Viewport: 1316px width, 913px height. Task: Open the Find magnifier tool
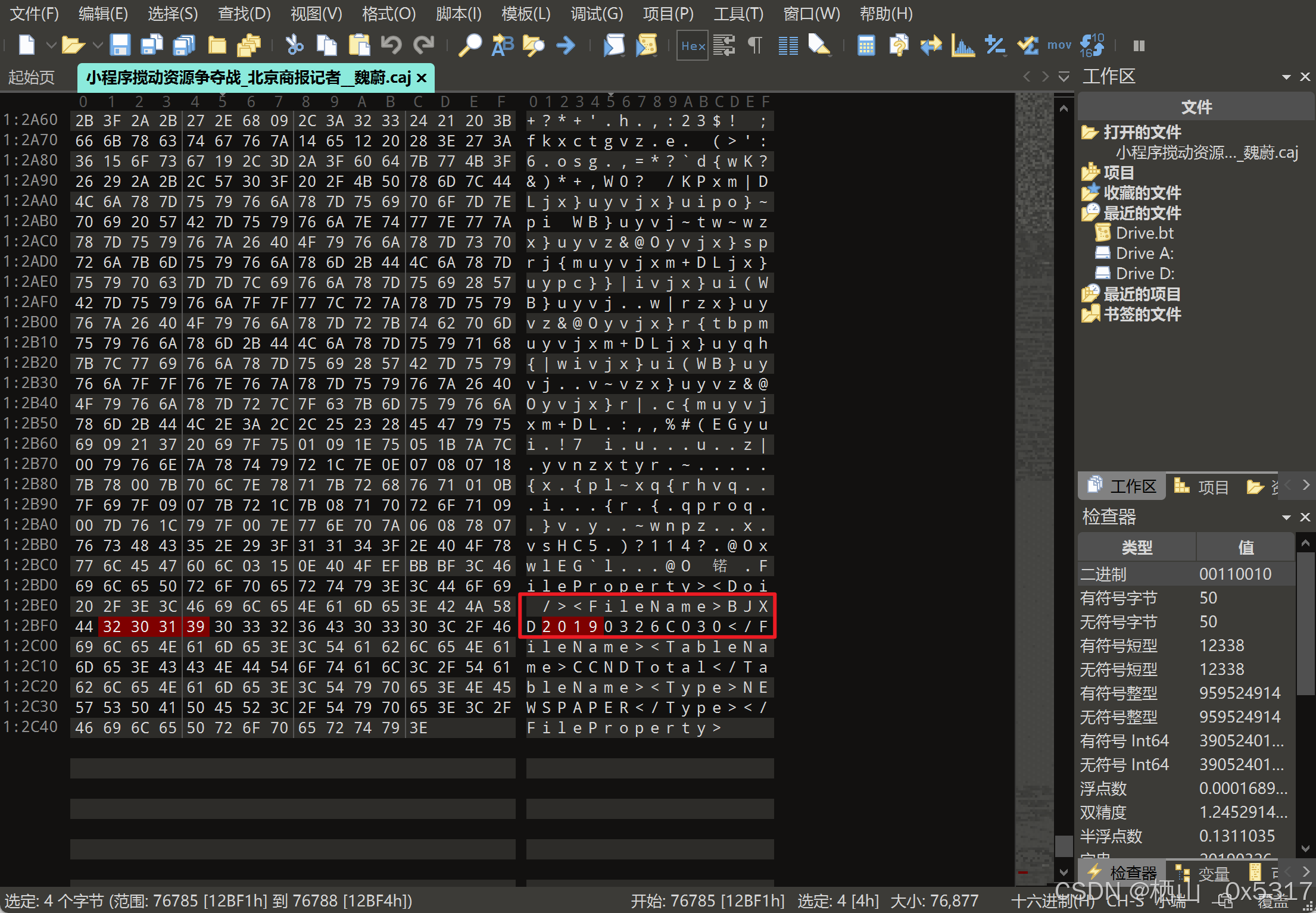[470, 45]
